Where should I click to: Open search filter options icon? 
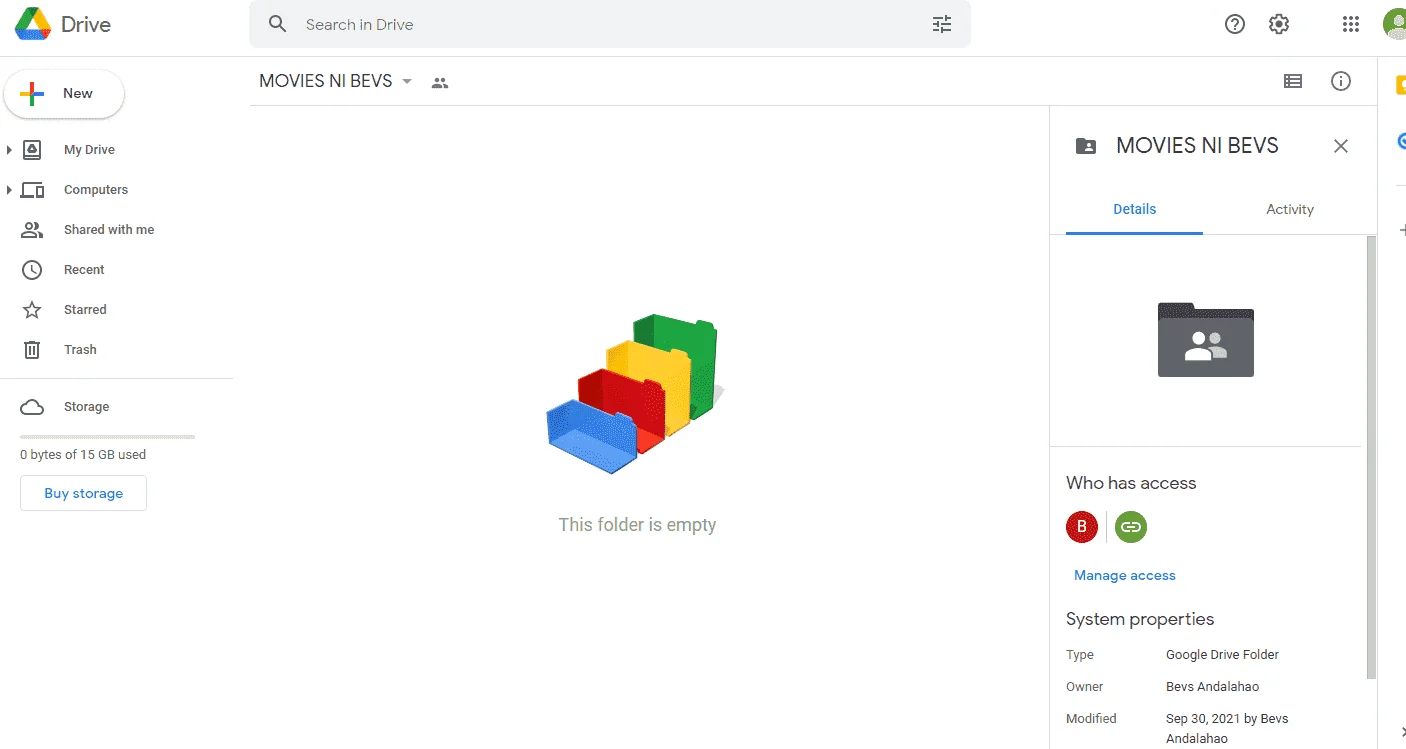tap(942, 24)
